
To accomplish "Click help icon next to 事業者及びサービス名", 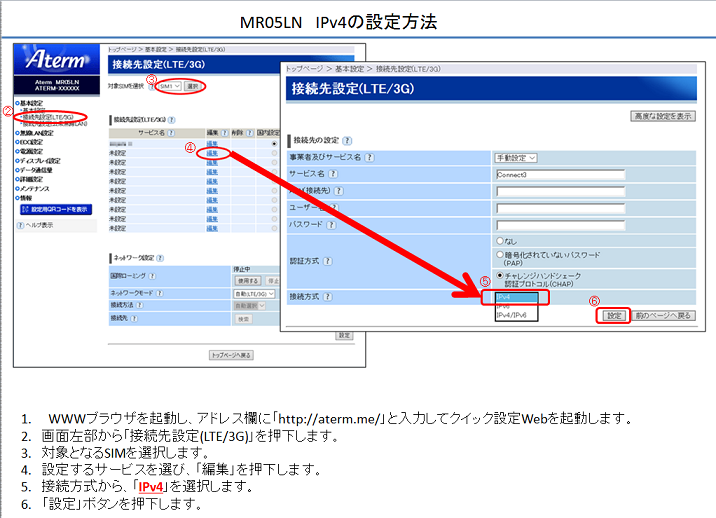I will coord(370,158).
